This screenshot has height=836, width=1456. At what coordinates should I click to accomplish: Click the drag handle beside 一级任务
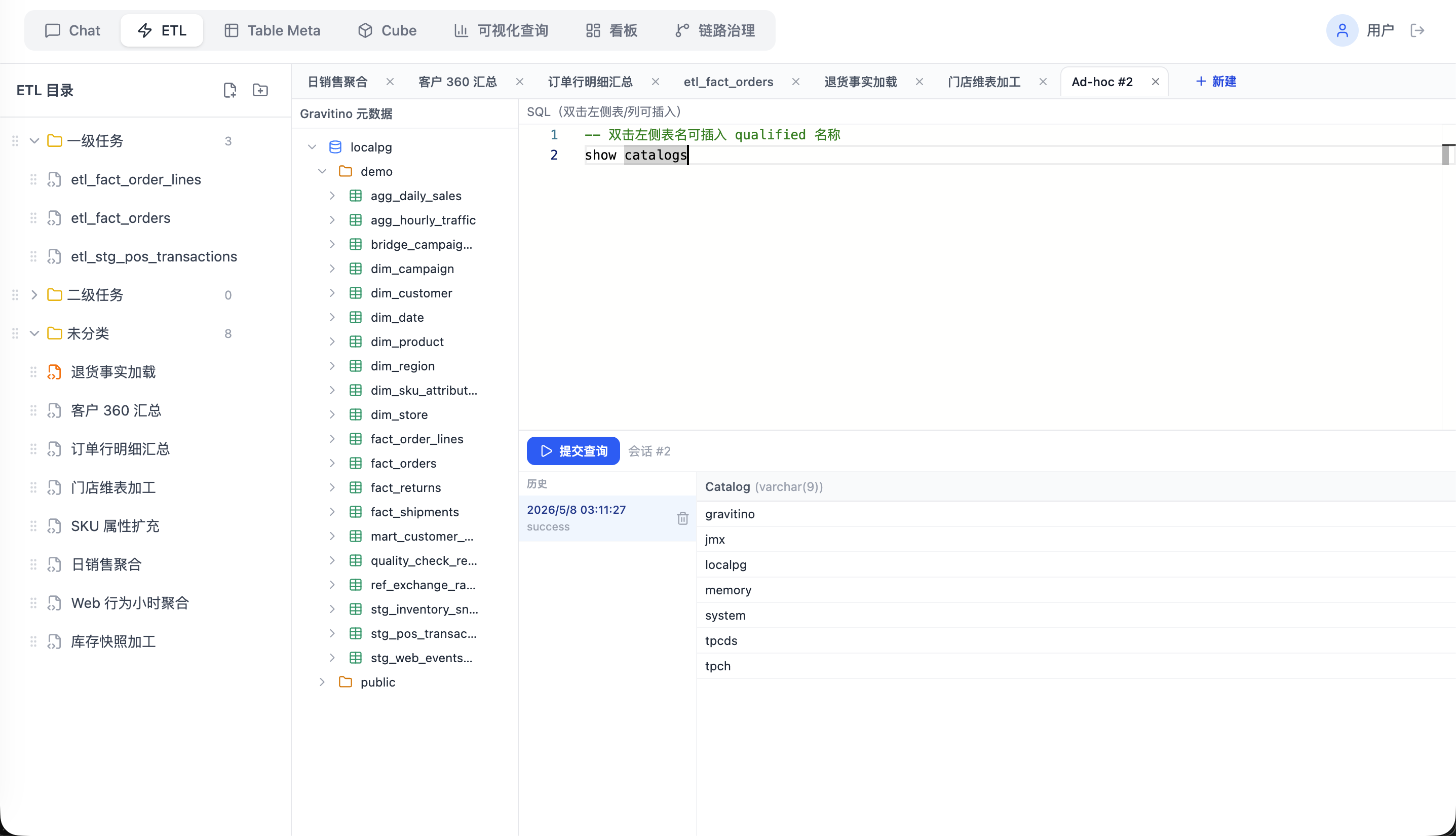[x=15, y=141]
